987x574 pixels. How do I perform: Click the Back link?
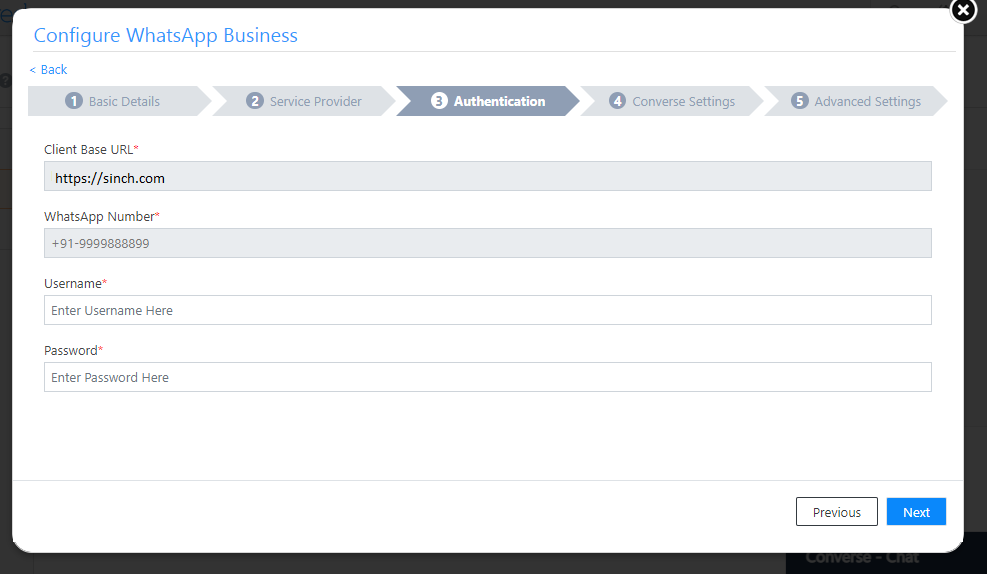point(48,69)
